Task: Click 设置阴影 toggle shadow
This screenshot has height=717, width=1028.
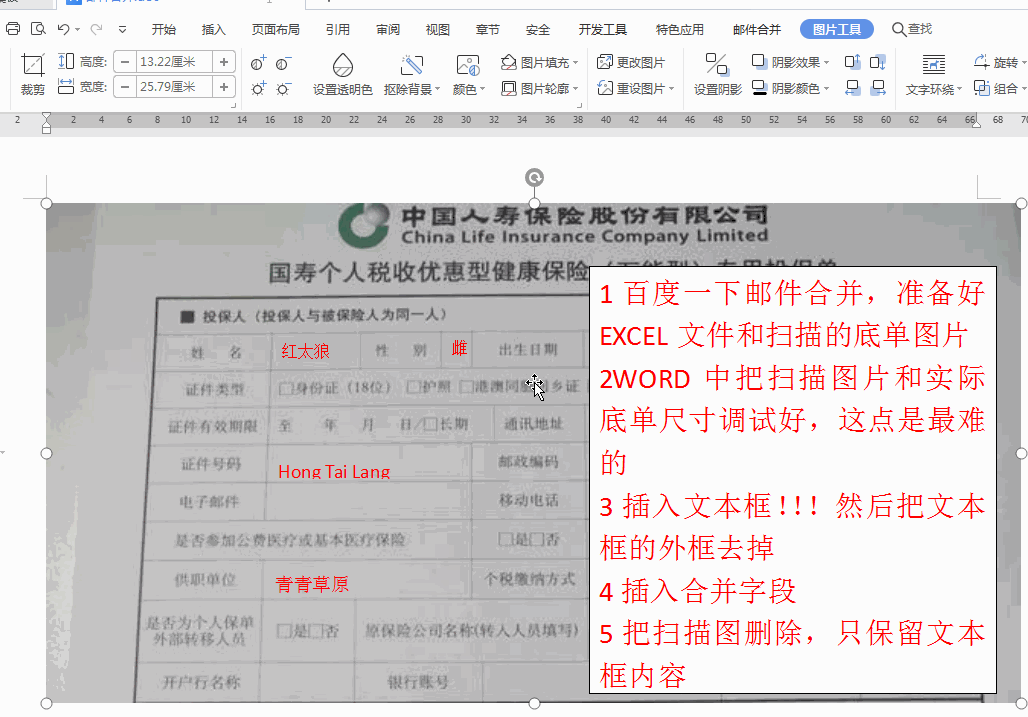Action: point(718,75)
